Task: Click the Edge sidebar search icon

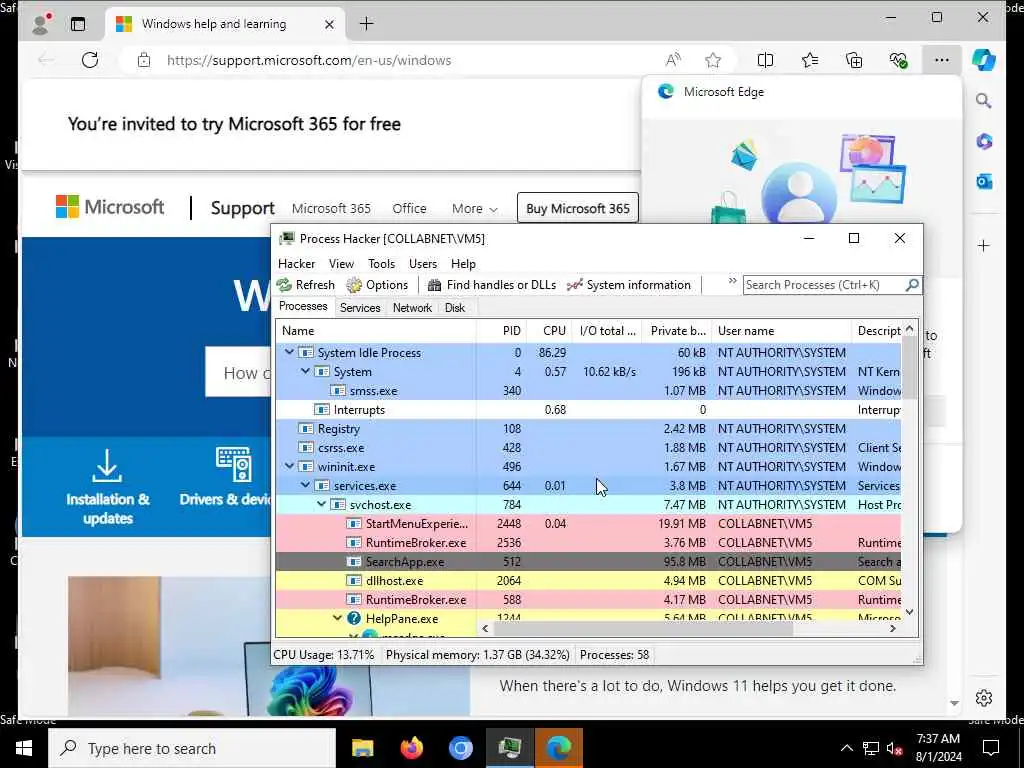Action: point(984,101)
